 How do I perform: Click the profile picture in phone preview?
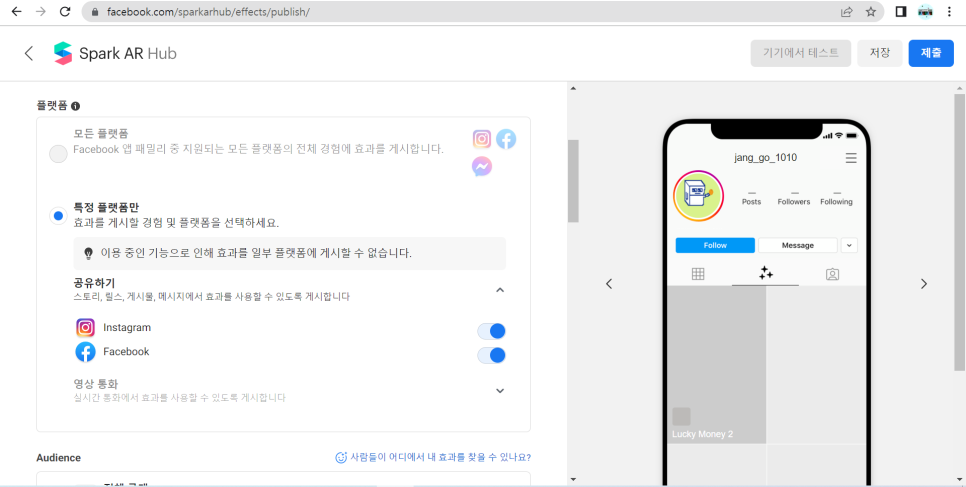pyautogui.click(x=698, y=196)
